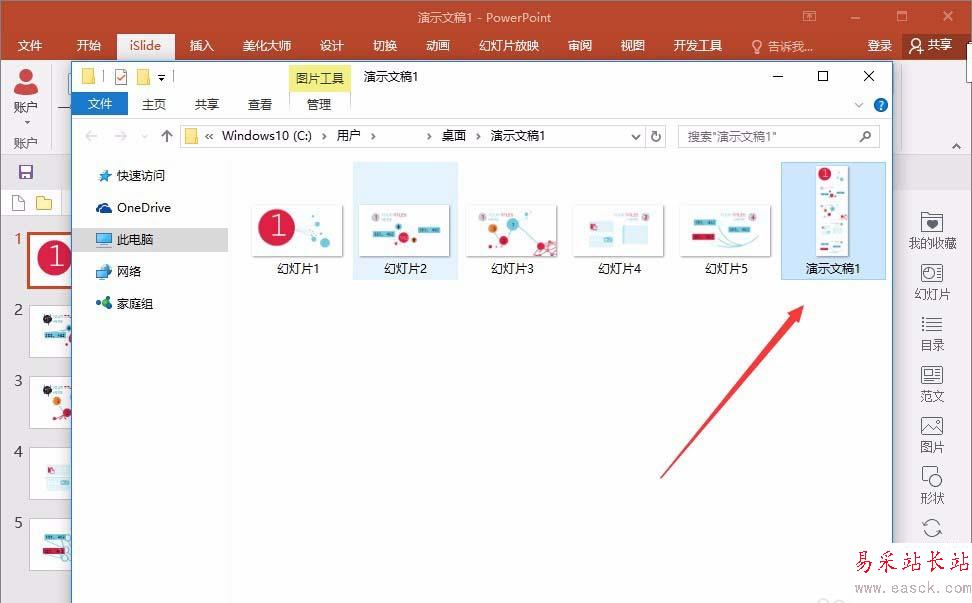Click the Explorer back arrow
This screenshot has height=603, width=972.
click(92, 136)
